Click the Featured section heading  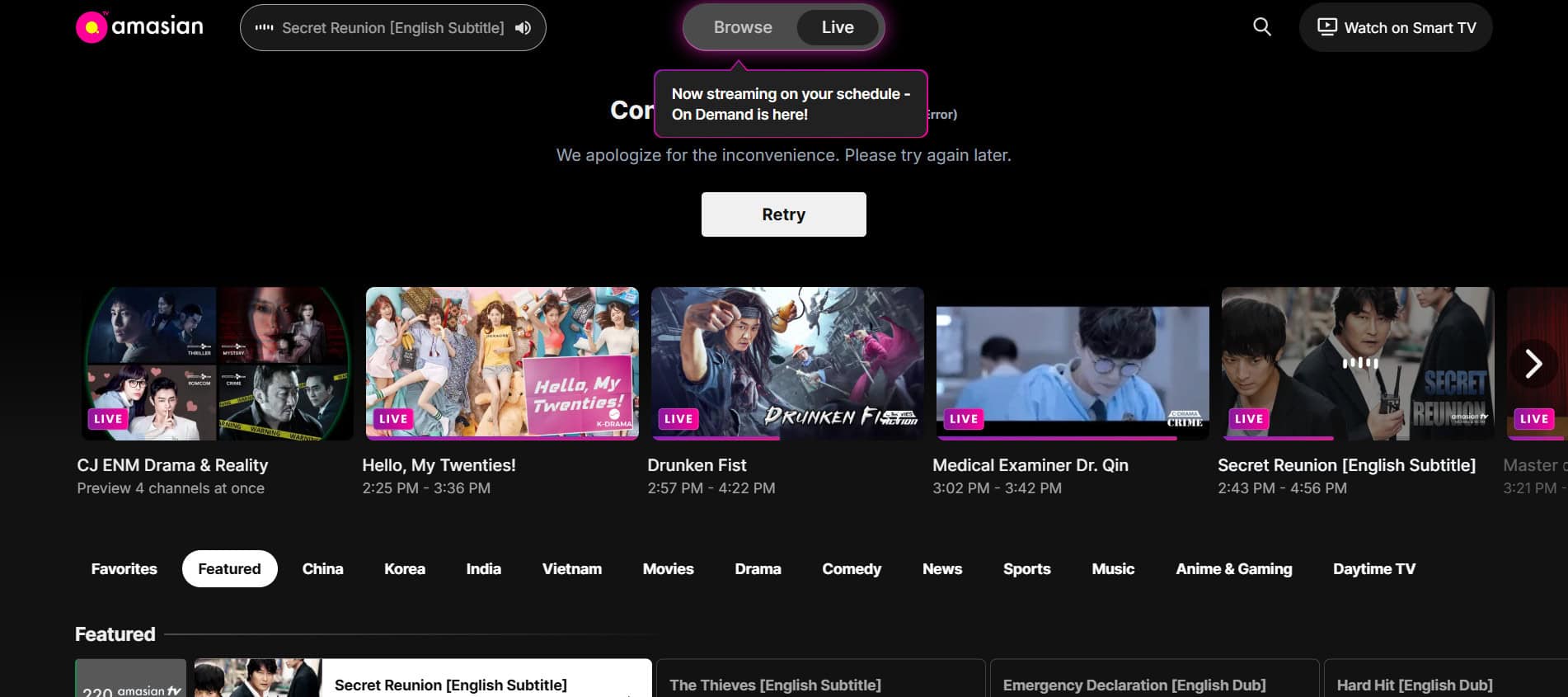click(x=115, y=634)
